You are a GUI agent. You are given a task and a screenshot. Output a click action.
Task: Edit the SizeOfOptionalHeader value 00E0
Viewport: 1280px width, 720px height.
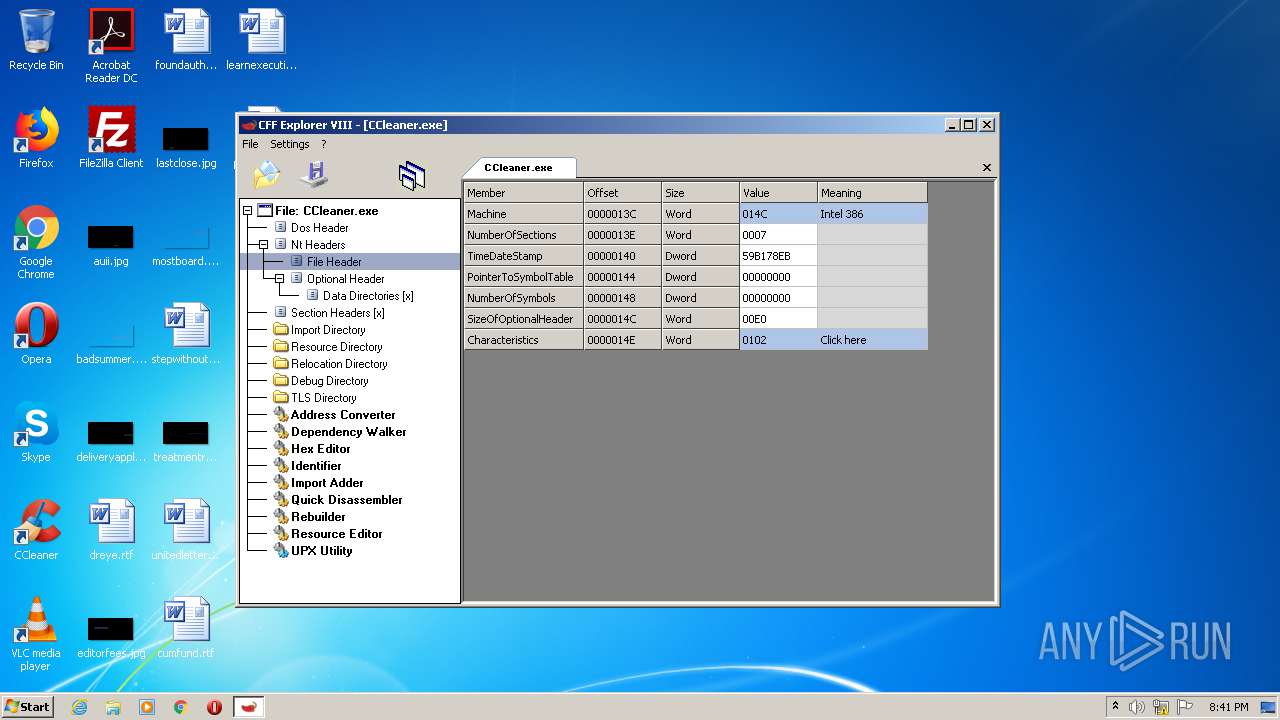(778, 319)
